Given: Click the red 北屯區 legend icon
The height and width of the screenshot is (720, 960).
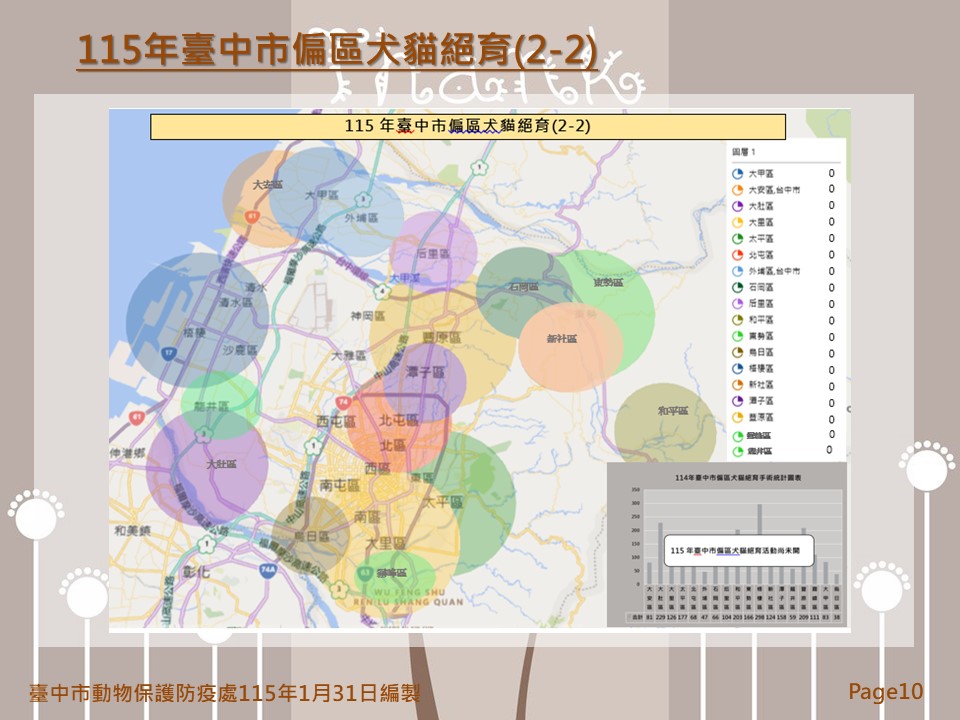Looking at the screenshot, I should pos(737,255).
